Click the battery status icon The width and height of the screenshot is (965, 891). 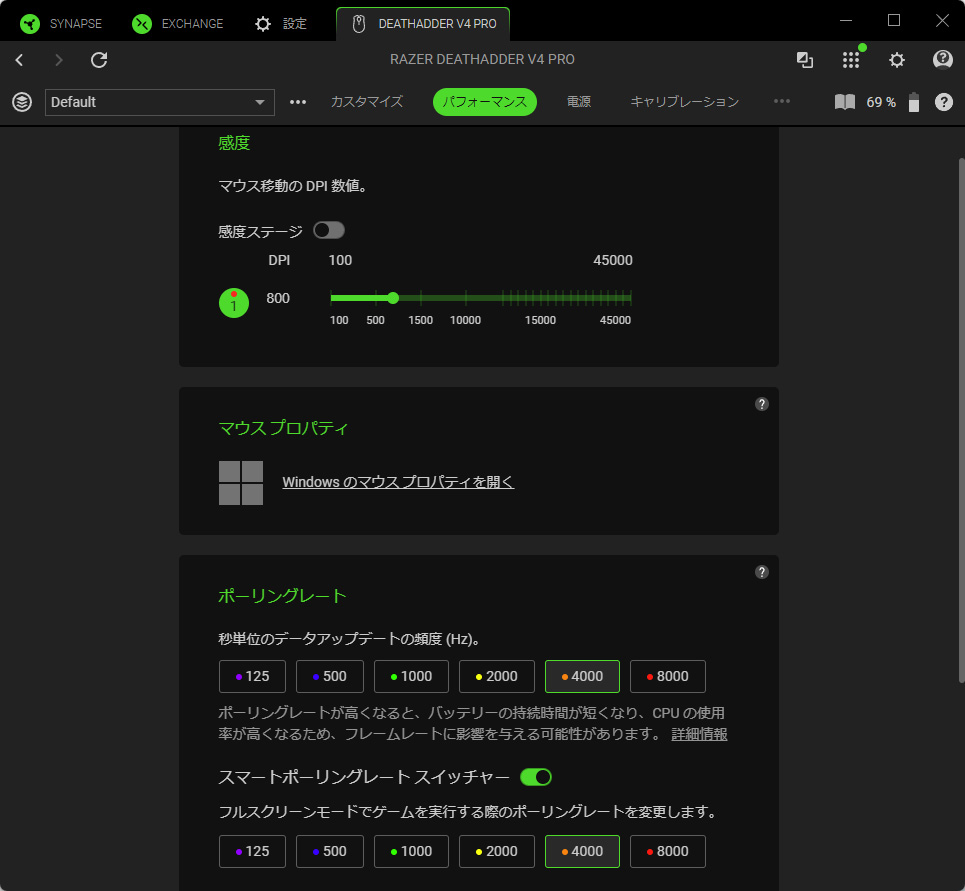913,102
